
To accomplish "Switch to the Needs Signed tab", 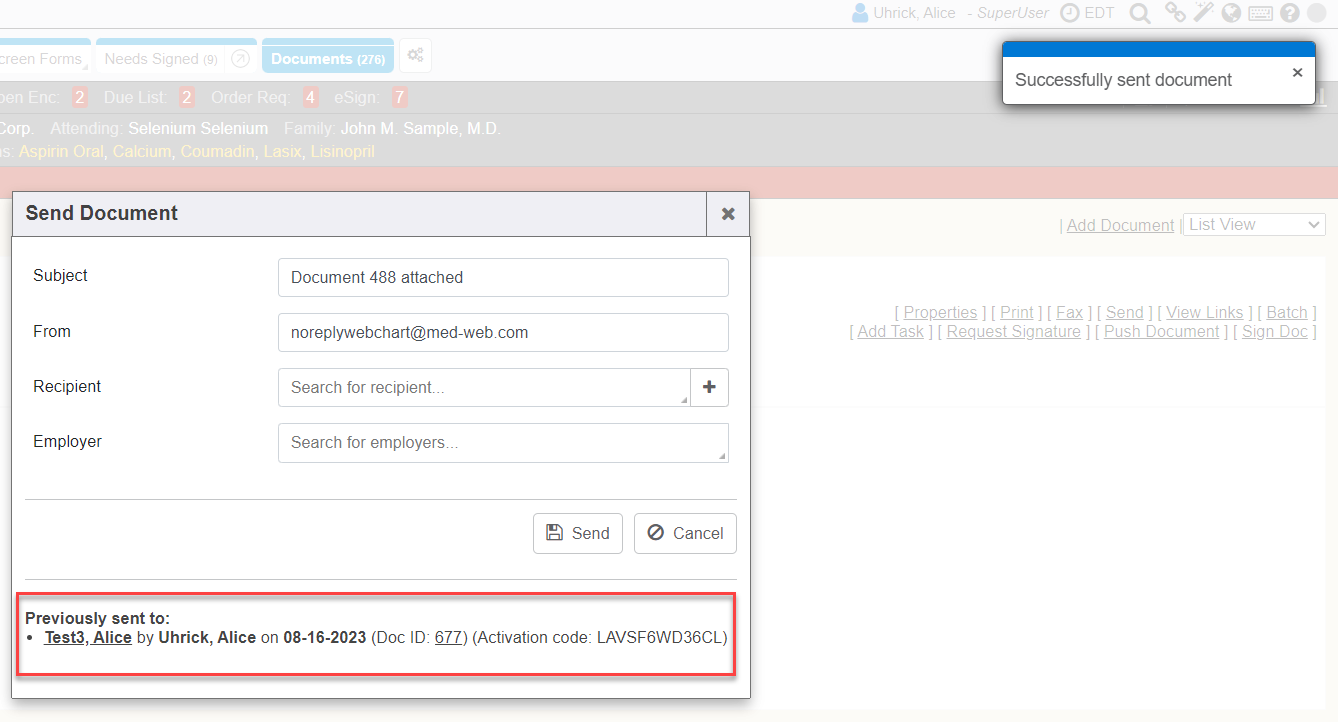I will point(160,59).
